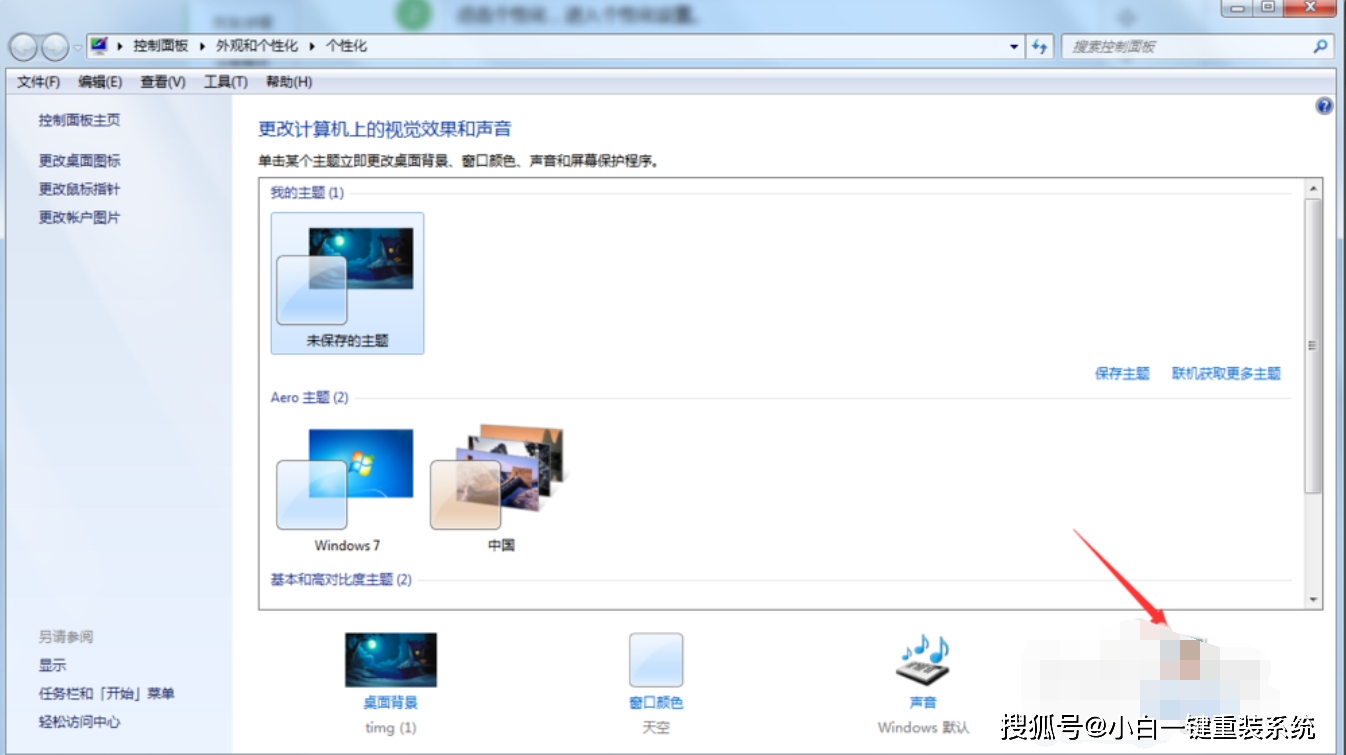Open the 窗口颜色 swatch icon
Image resolution: width=1346 pixels, height=755 pixels.
[656, 659]
